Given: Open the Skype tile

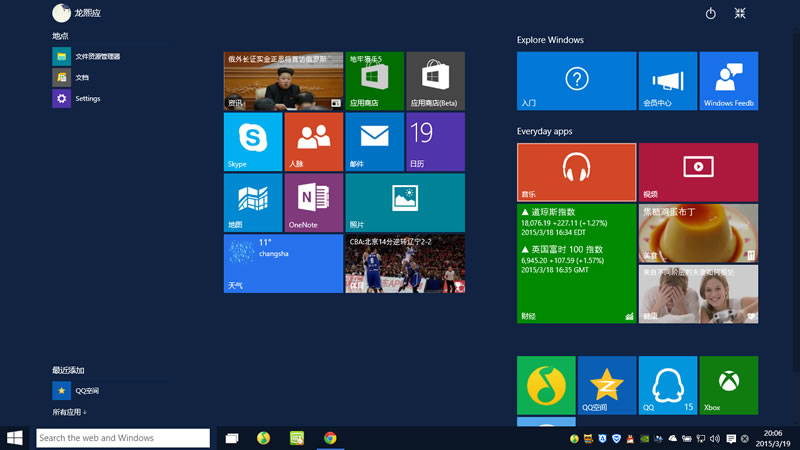Looking at the screenshot, I should pyautogui.click(x=253, y=142).
